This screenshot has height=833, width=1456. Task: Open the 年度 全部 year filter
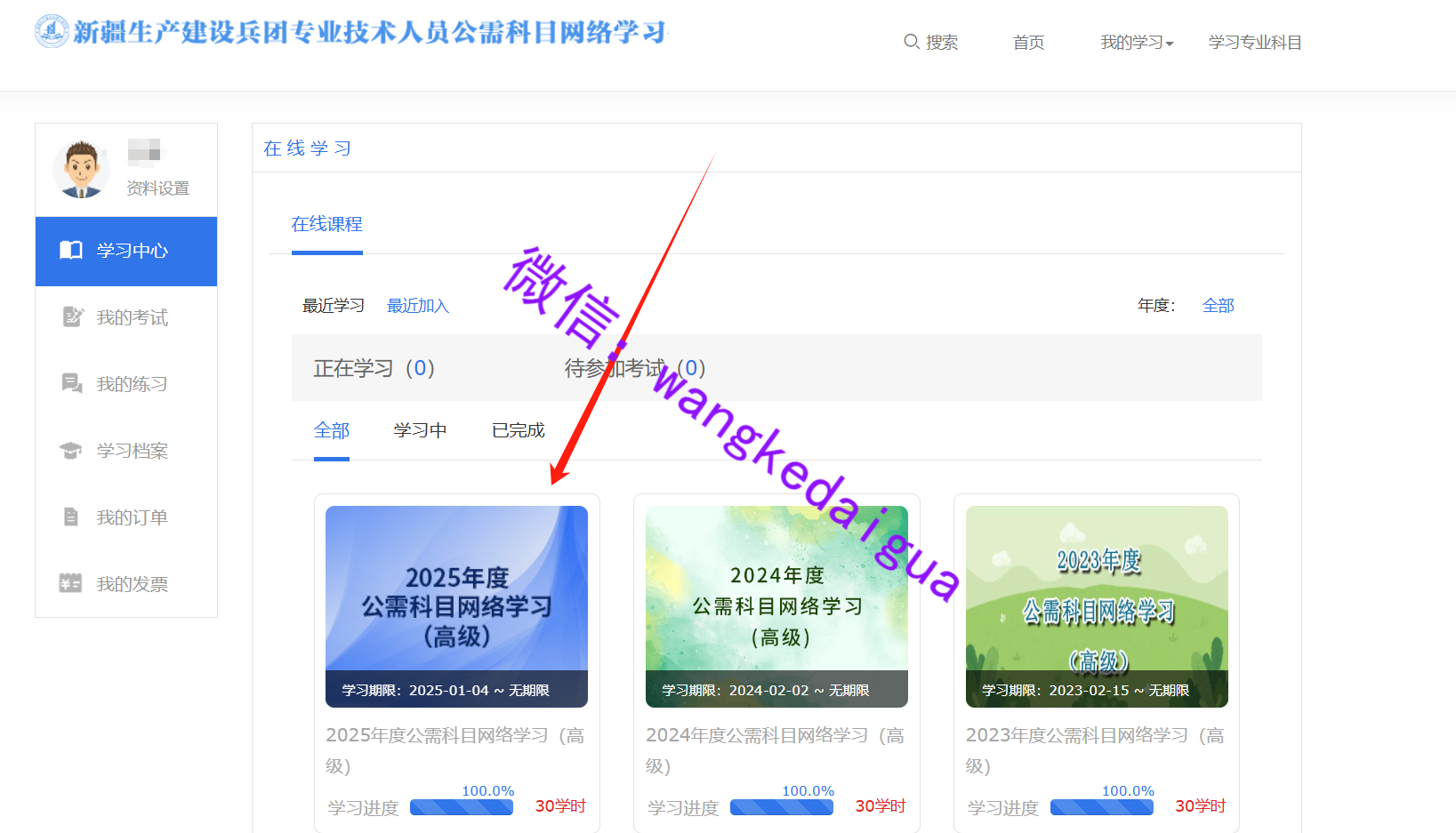1218,306
